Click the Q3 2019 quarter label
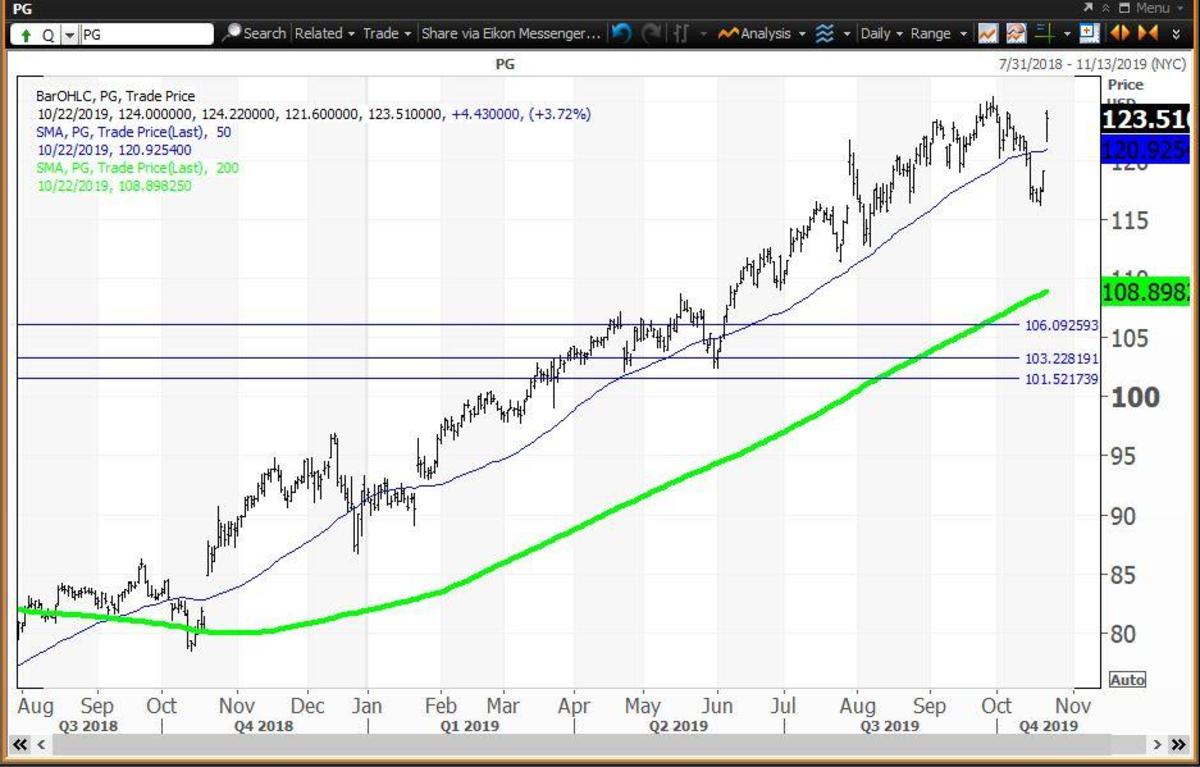The width and height of the screenshot is (1200, 767). click(x=889, y=726)
